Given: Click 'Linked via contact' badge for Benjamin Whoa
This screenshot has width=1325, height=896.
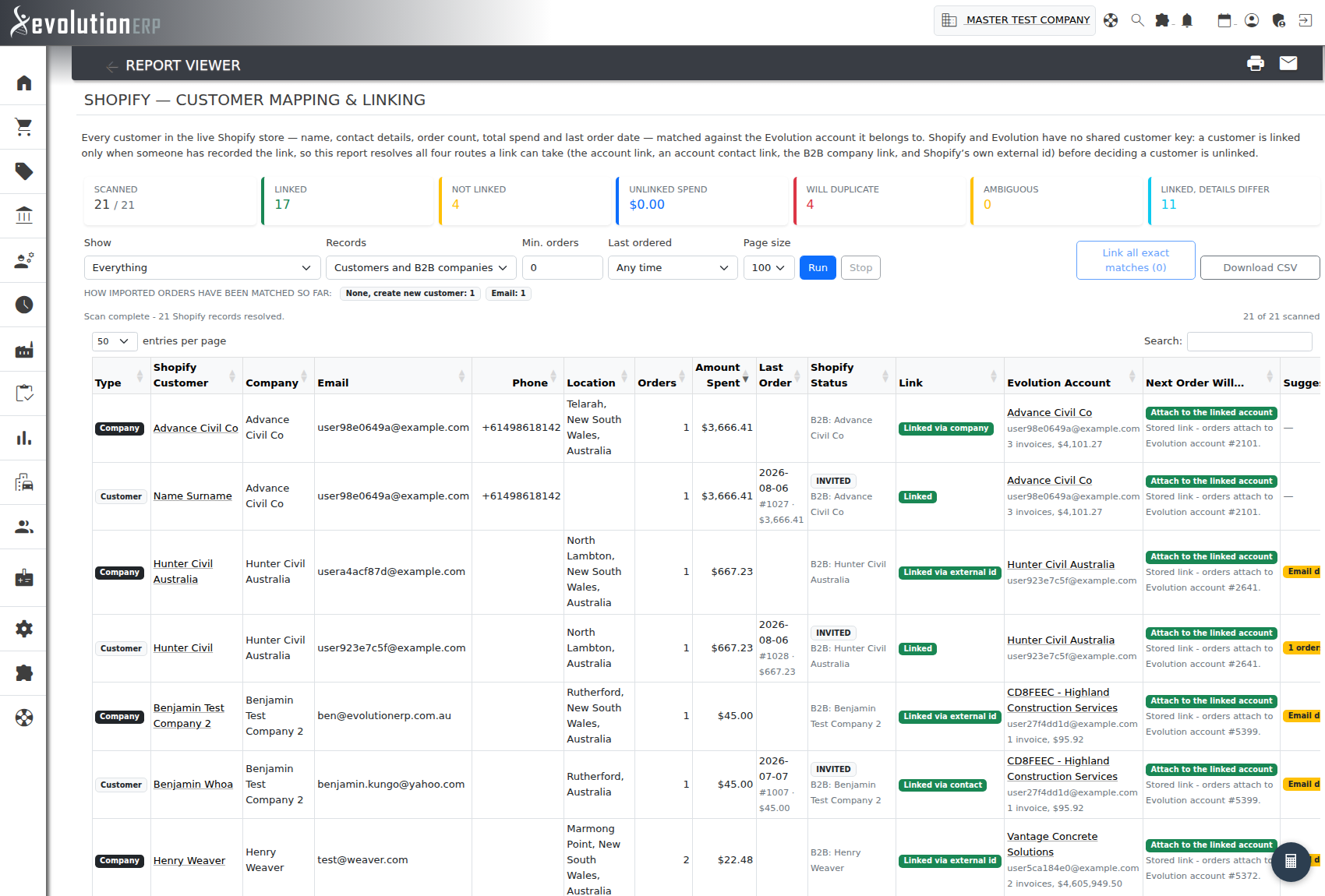Looking at the screenshot, I should click(x=942, y=785).
